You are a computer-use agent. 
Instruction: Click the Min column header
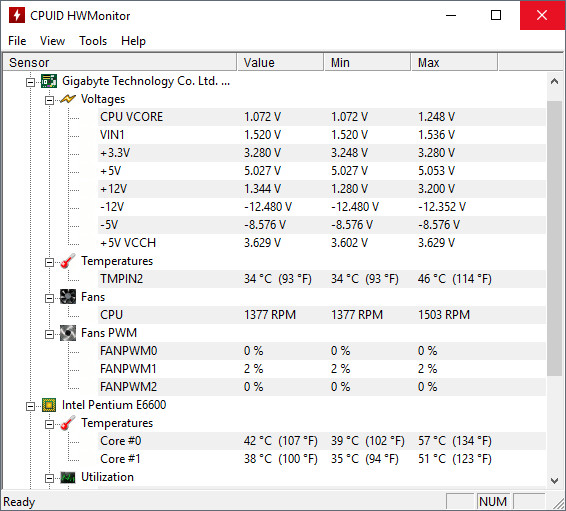368,62
